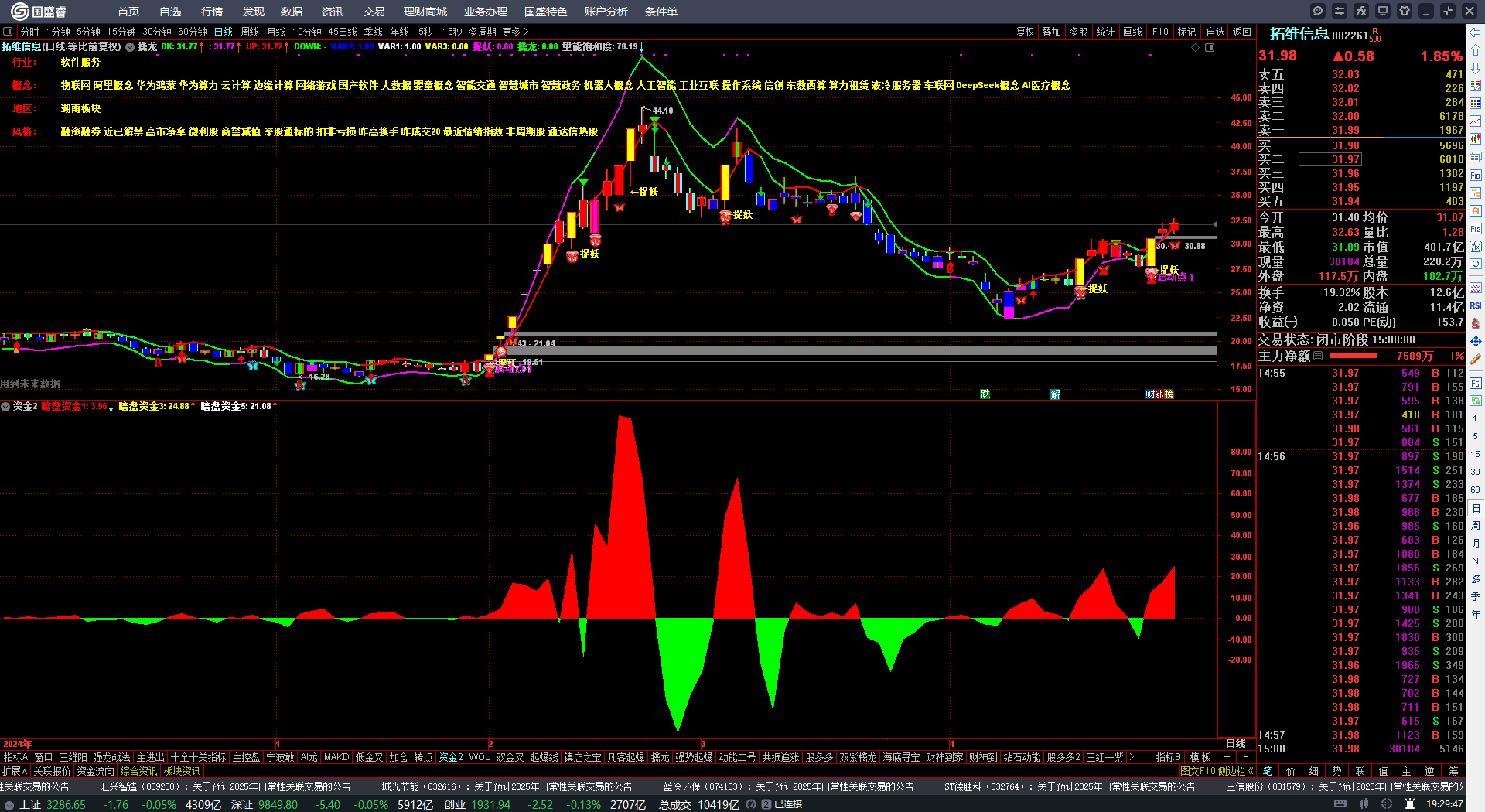The image size is (1485, 812).
Task: Open the 指标A indicator group dropdown
Action: [15, 757]
